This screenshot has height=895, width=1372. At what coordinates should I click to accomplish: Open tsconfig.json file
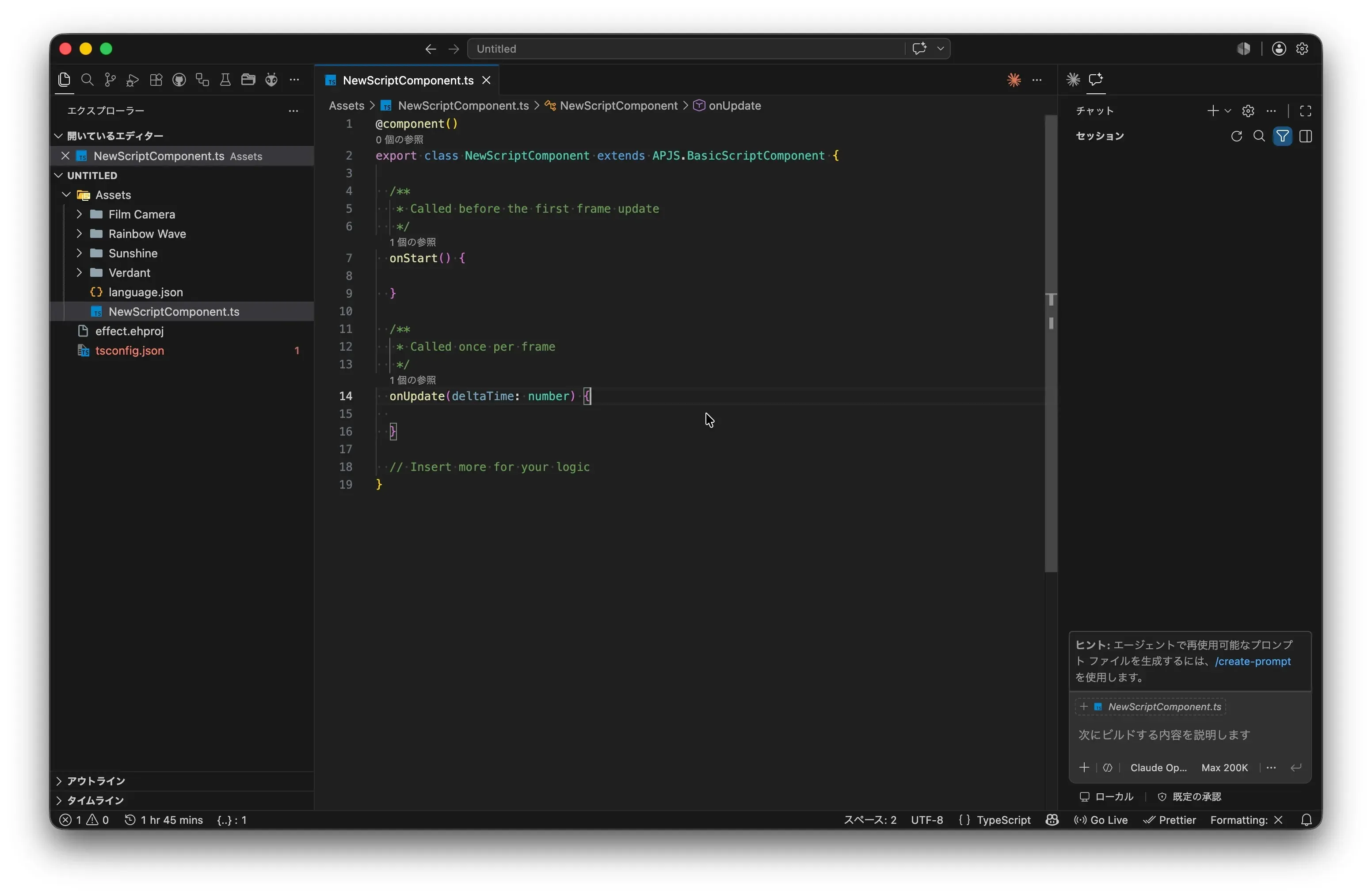[x=182, y=351]
